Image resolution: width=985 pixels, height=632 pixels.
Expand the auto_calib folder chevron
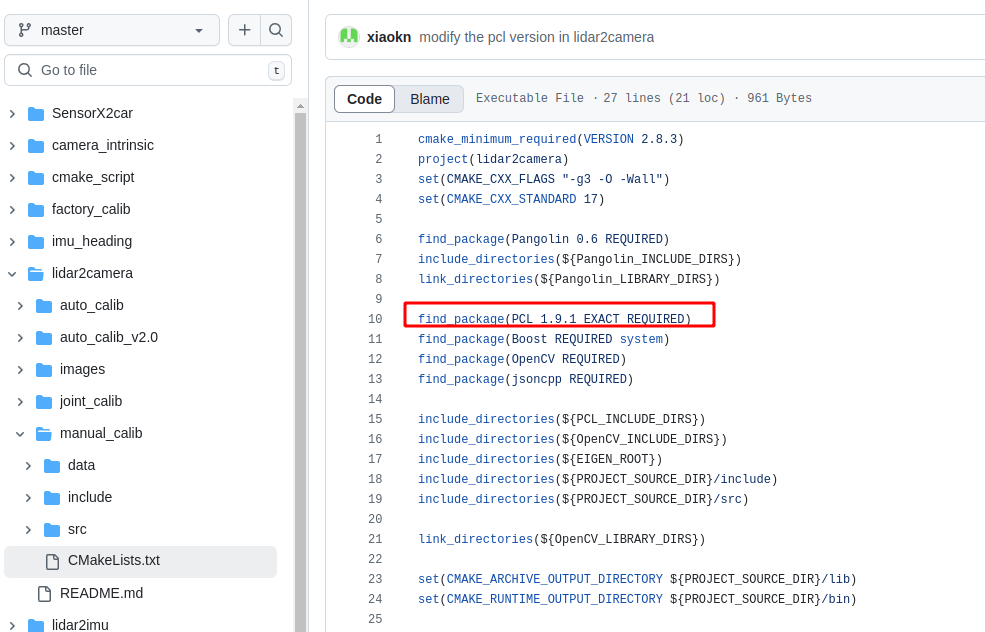pyautogui.click(x=20, y=306)
